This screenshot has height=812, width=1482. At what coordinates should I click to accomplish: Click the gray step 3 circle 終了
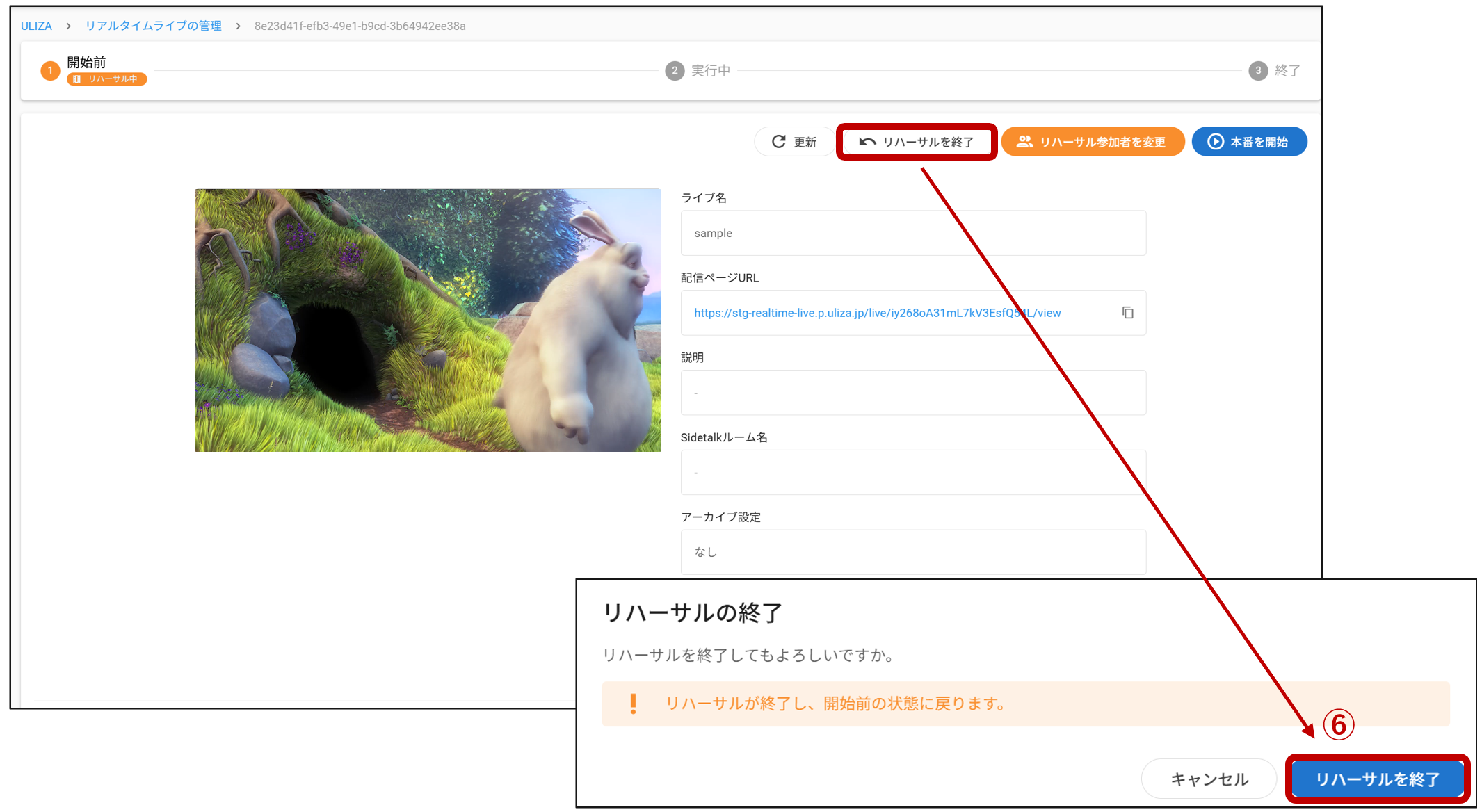point(1258,70)
